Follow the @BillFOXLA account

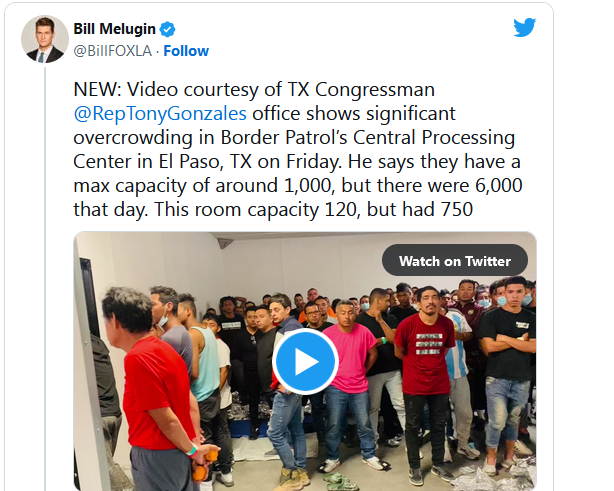(x=186, y=51)
